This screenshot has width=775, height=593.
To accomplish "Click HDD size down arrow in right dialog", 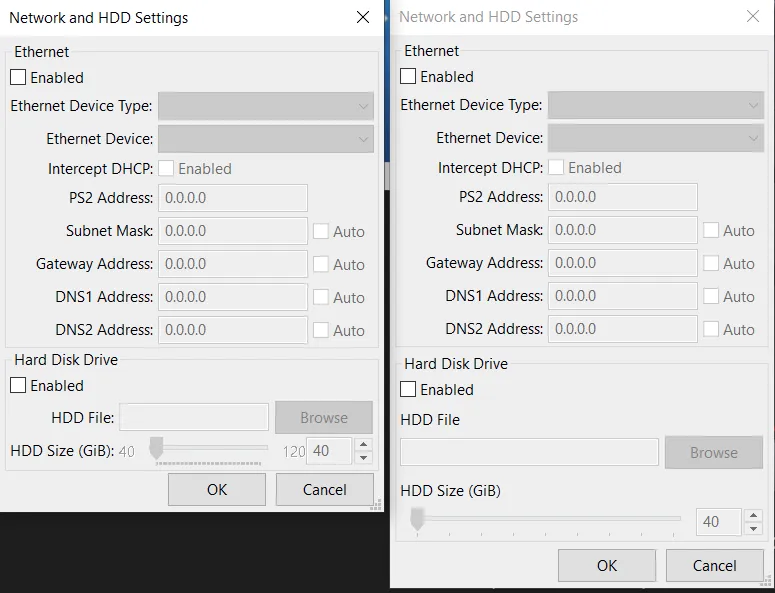I will point(753,528).
